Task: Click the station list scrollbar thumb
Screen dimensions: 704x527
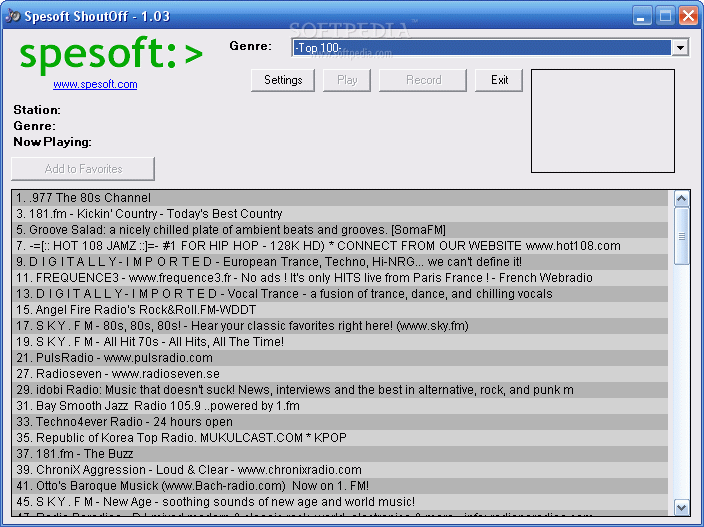Action: click(682, 236)
